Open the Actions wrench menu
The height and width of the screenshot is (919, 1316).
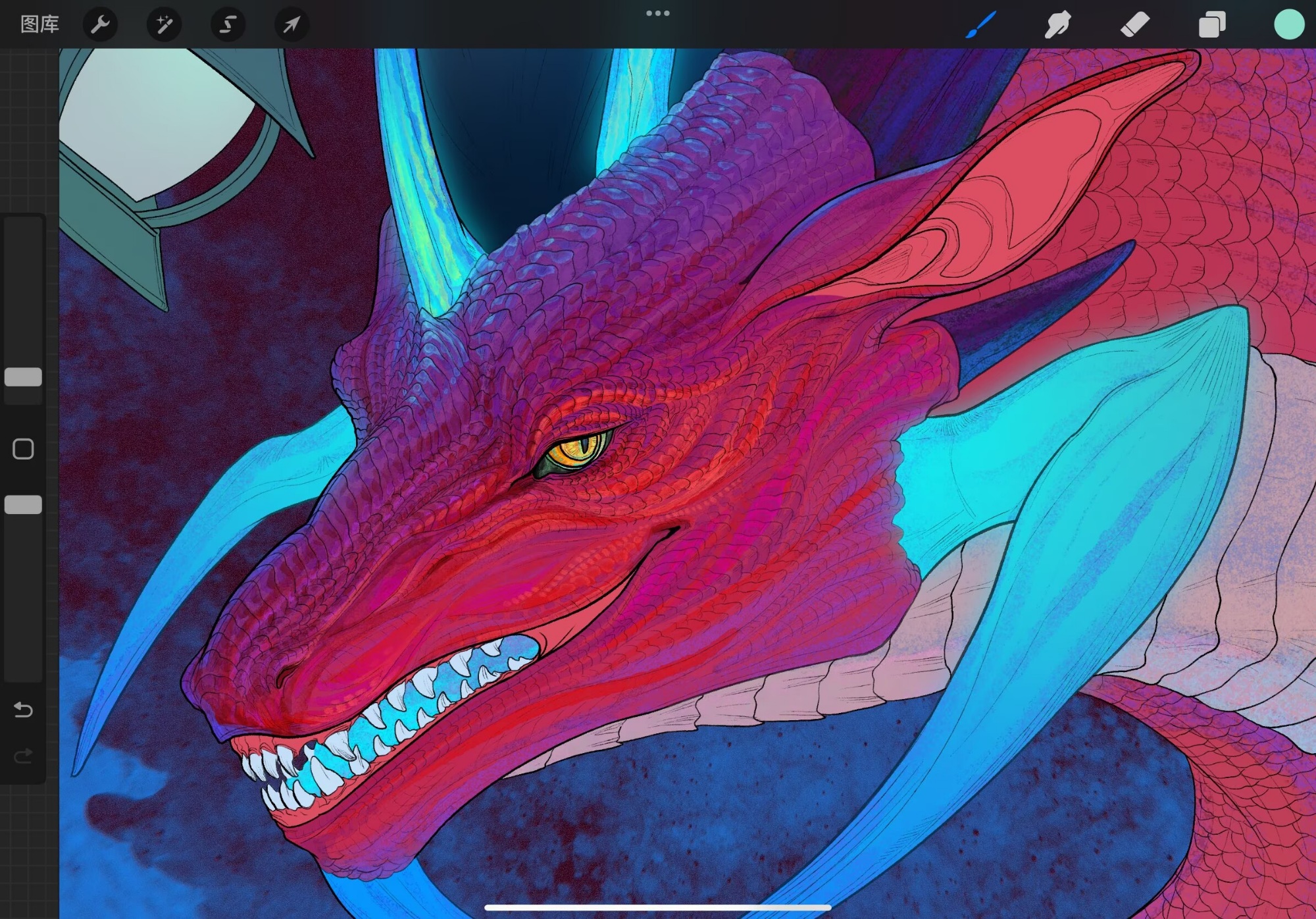pyautogui.click(x=100, y=25)
